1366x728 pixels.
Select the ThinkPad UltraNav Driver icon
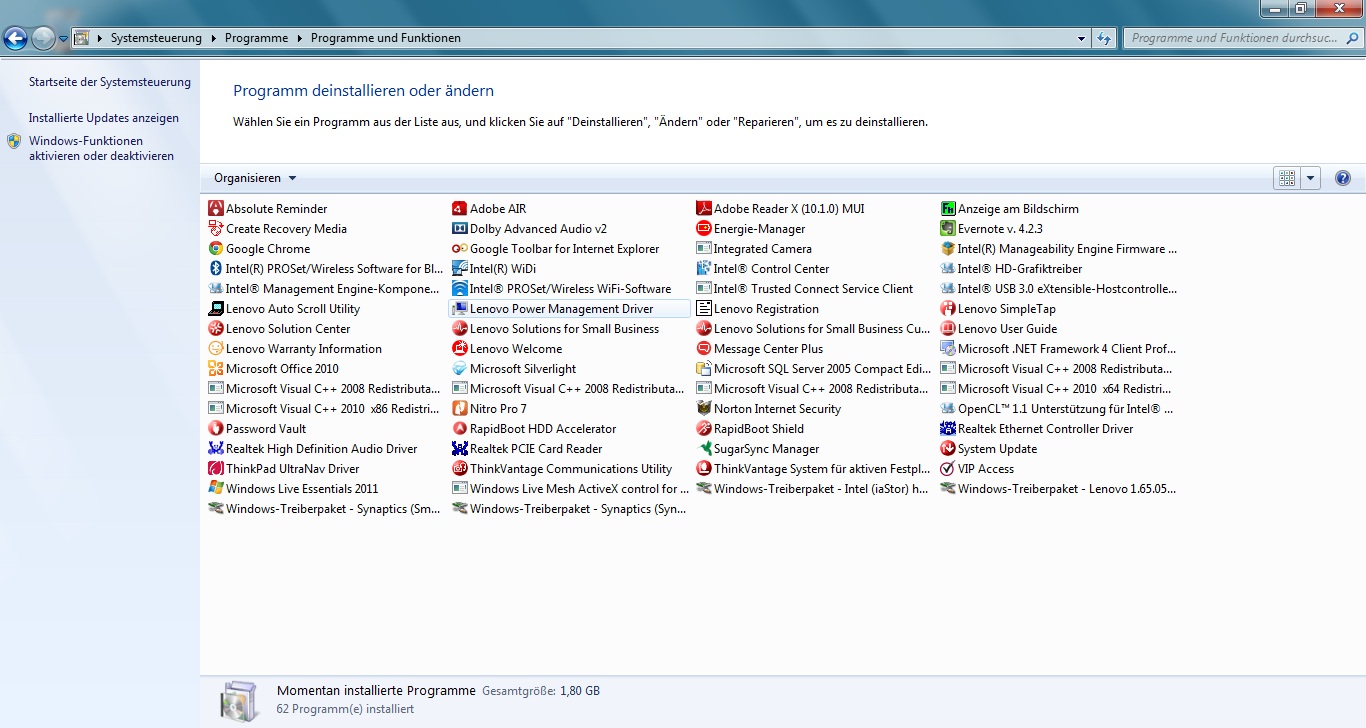pyautogui.click(x=215, y=469)
